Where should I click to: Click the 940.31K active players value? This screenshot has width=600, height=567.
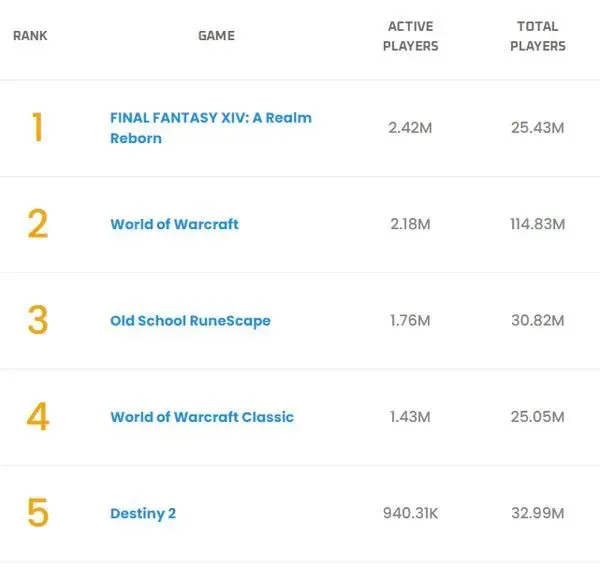410,513
